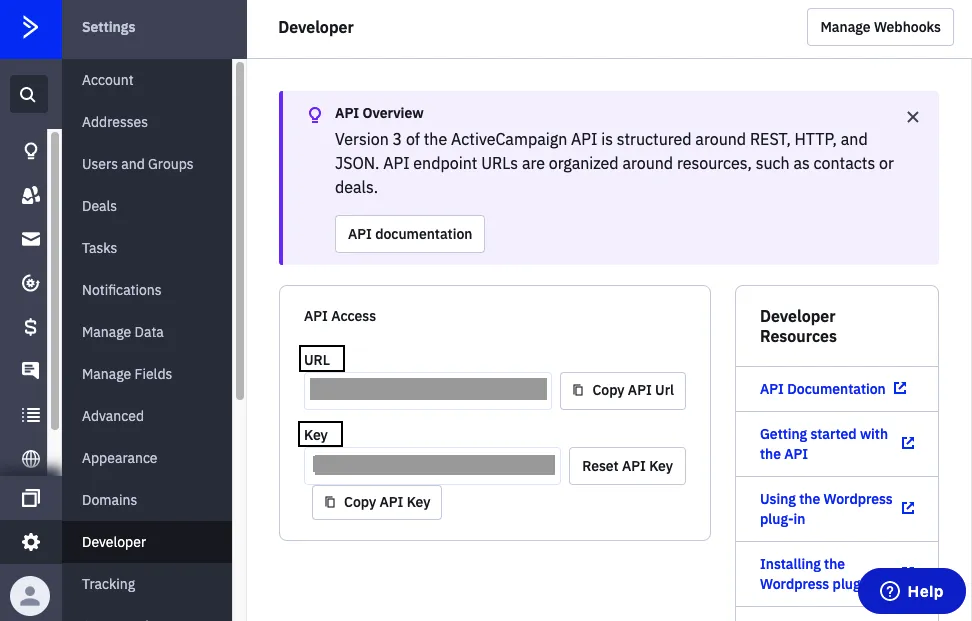The width and height of the screenshot is (972, 621).
Task: Click the settings menu scrollbar
Action: click(240, 231)
